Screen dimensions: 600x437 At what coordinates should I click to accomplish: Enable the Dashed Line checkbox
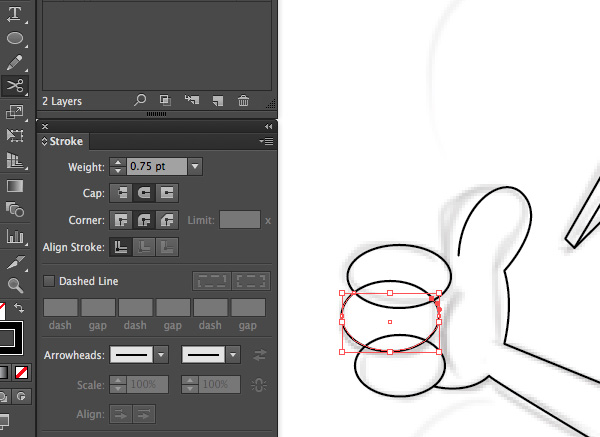coord(50,282)
